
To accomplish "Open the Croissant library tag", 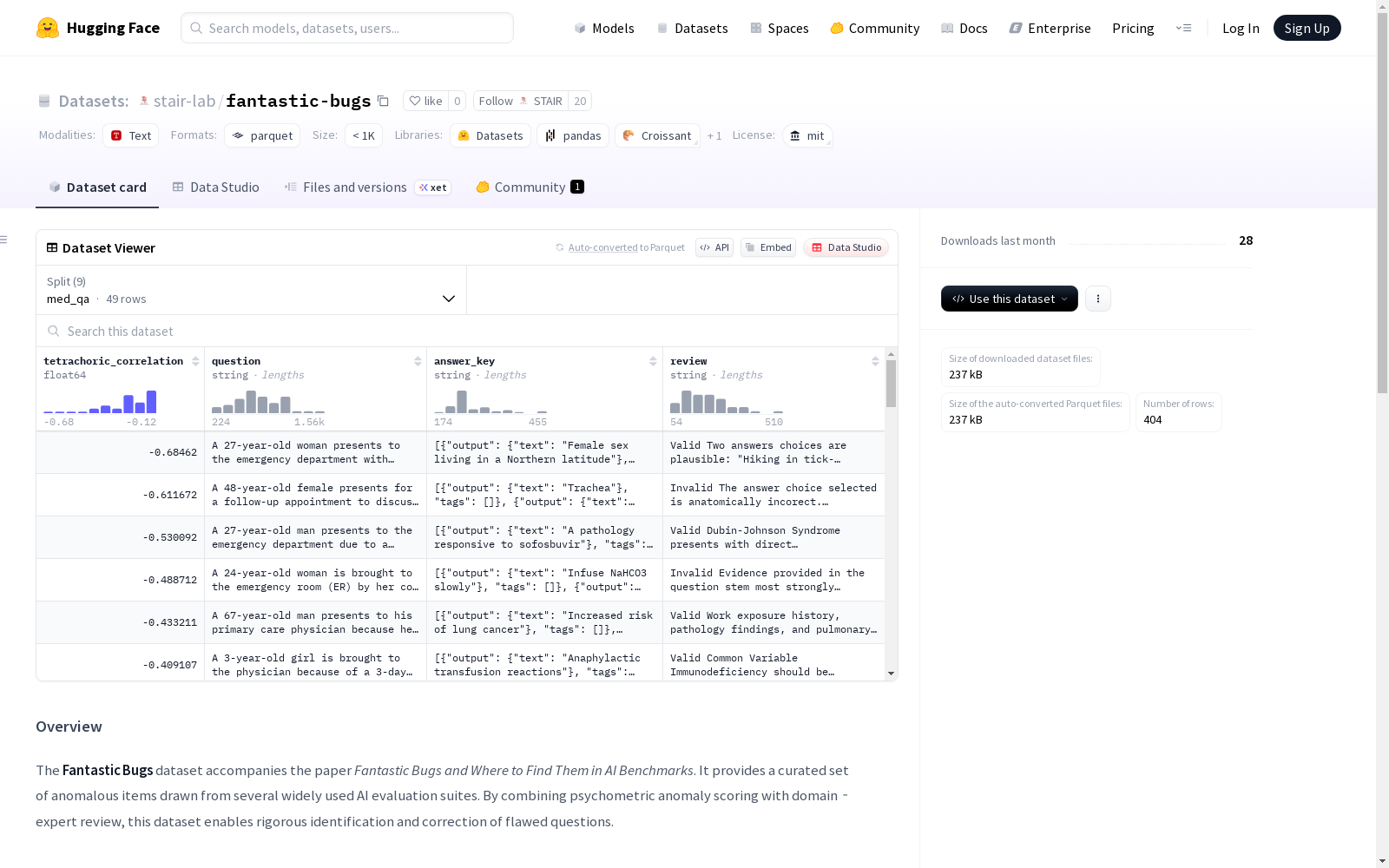I will [657, 135].
